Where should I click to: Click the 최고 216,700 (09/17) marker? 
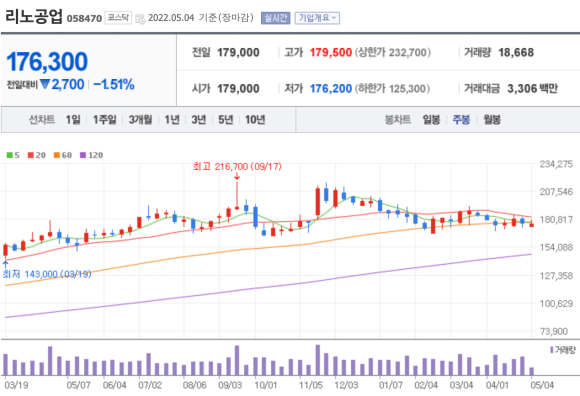tap(237, 166)
